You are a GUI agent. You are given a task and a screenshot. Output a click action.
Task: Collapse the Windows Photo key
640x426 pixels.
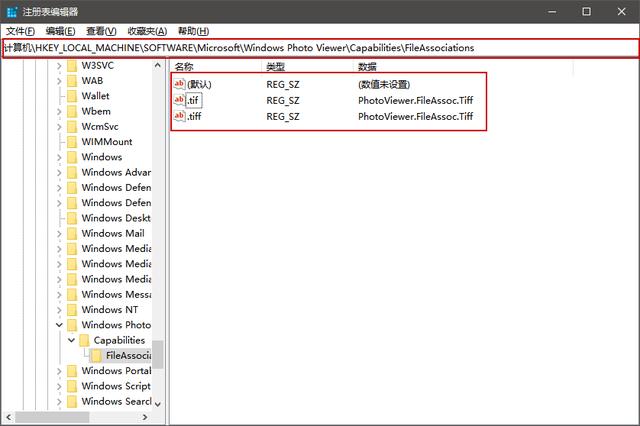59,325
